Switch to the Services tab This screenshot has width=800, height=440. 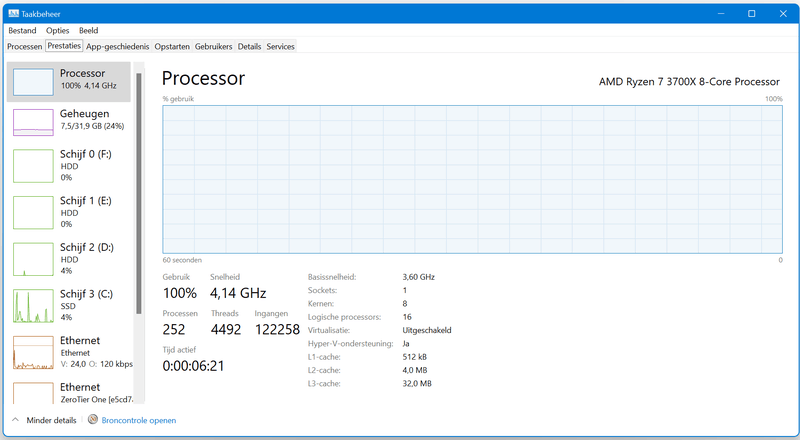(x=281, y=46)
